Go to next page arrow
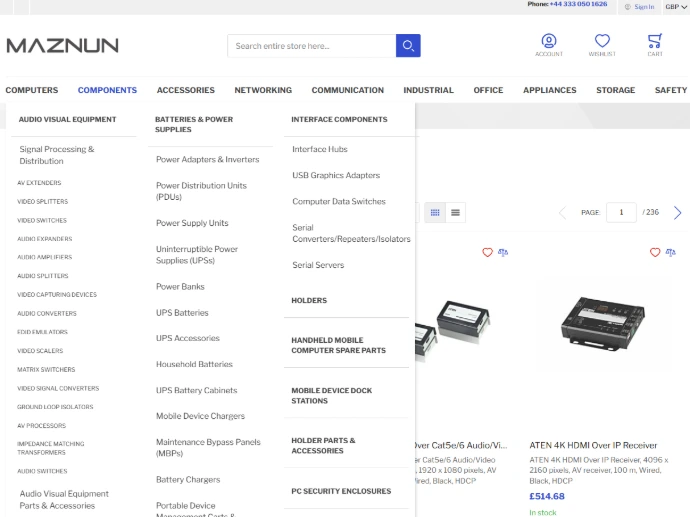Screen dimensions: 690x517 point(677,213)
